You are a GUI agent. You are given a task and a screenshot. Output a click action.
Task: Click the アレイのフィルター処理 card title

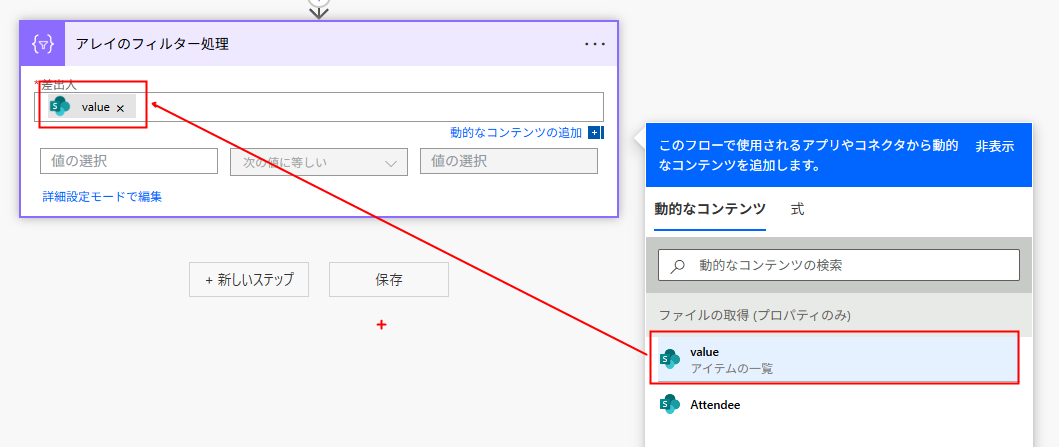pos(152,45)
